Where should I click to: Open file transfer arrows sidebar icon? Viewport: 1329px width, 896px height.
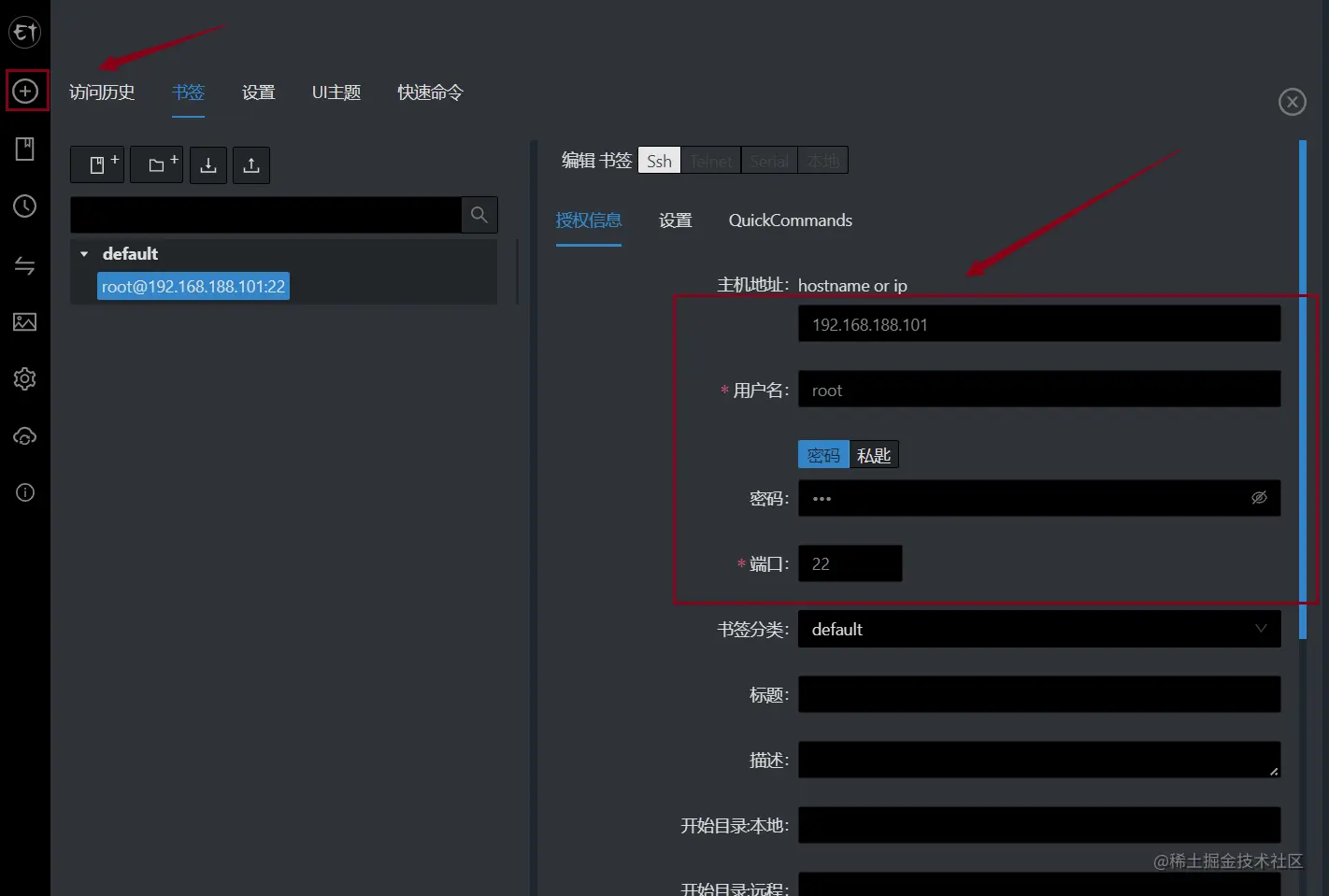coord(25,265)
